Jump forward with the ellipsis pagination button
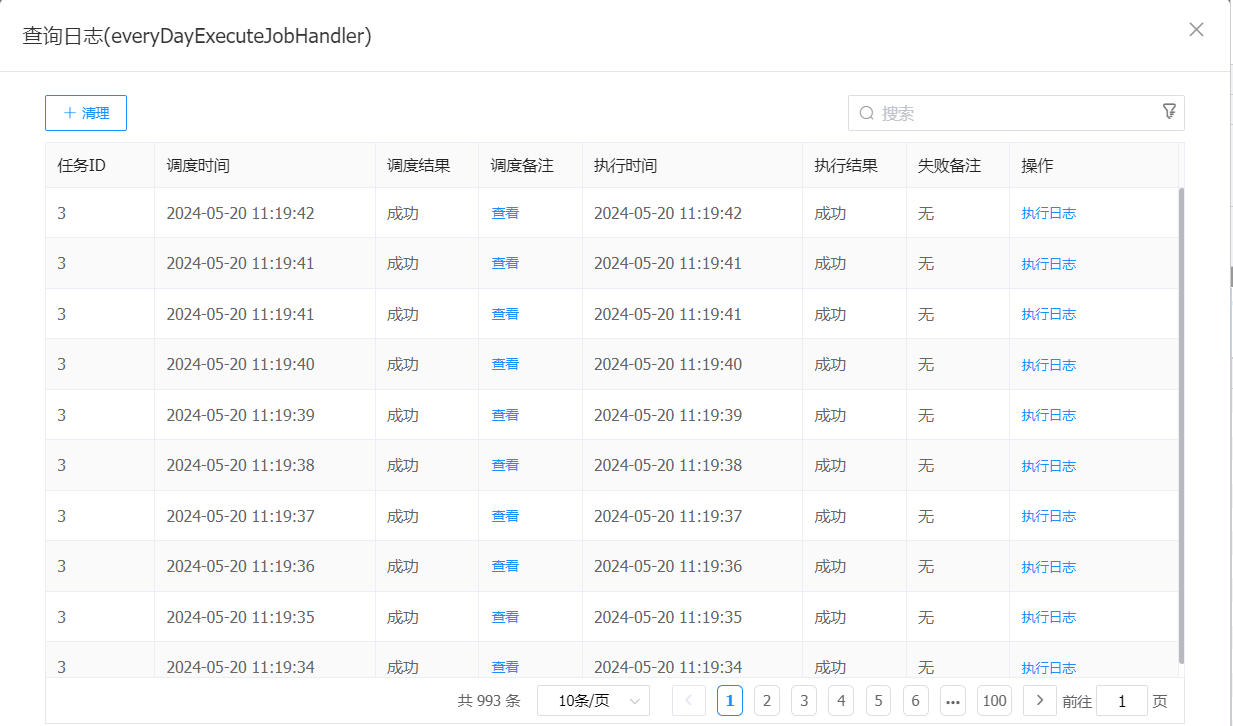The width and height of the screenshot is (1233, 726). click(953, 701)
